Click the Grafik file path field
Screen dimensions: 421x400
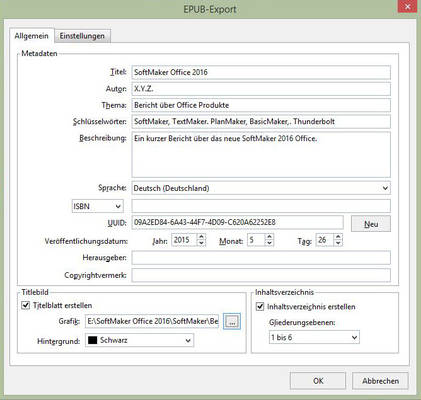(152, 321)
